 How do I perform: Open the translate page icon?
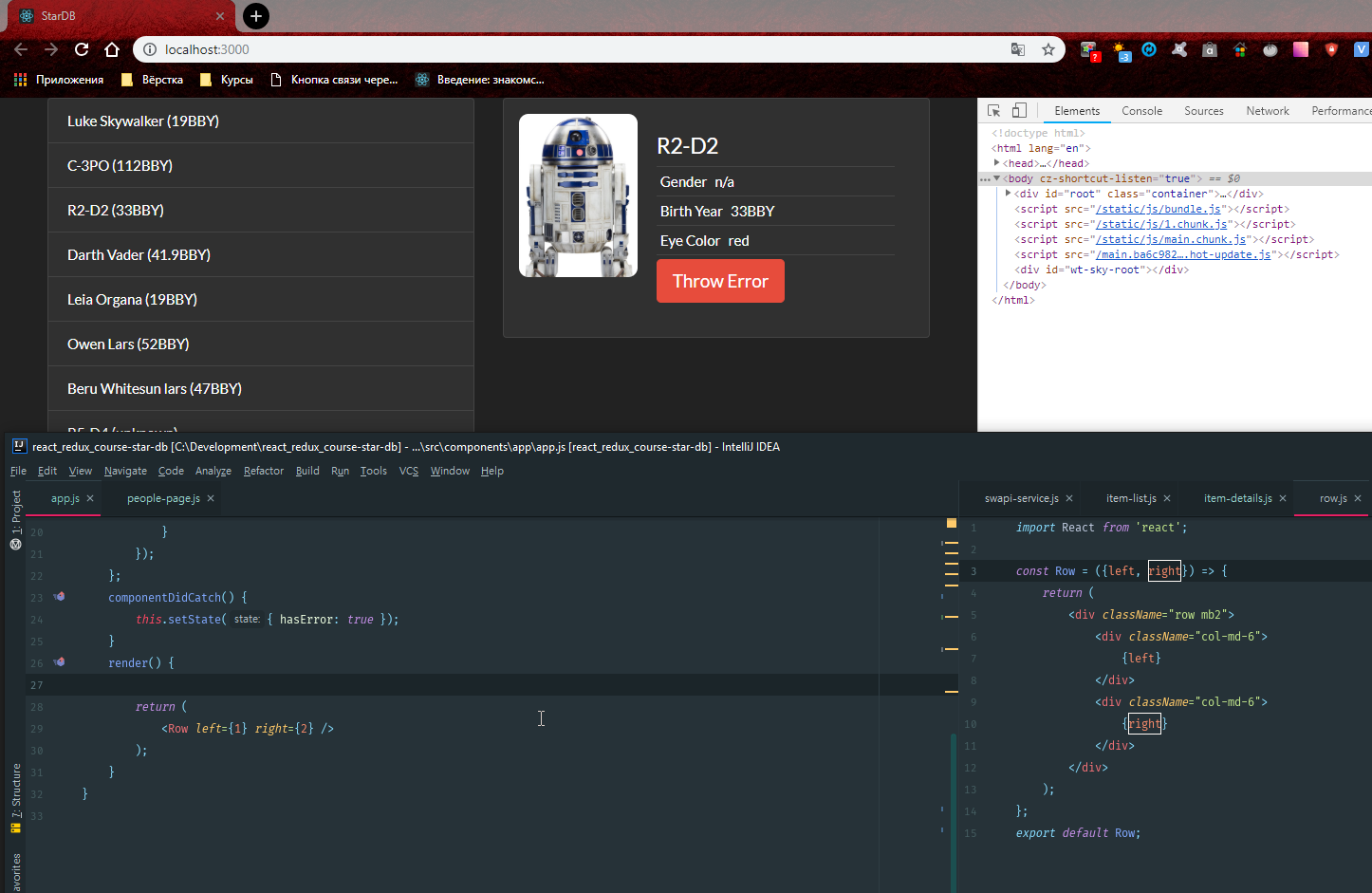(x=1018, y=49)
